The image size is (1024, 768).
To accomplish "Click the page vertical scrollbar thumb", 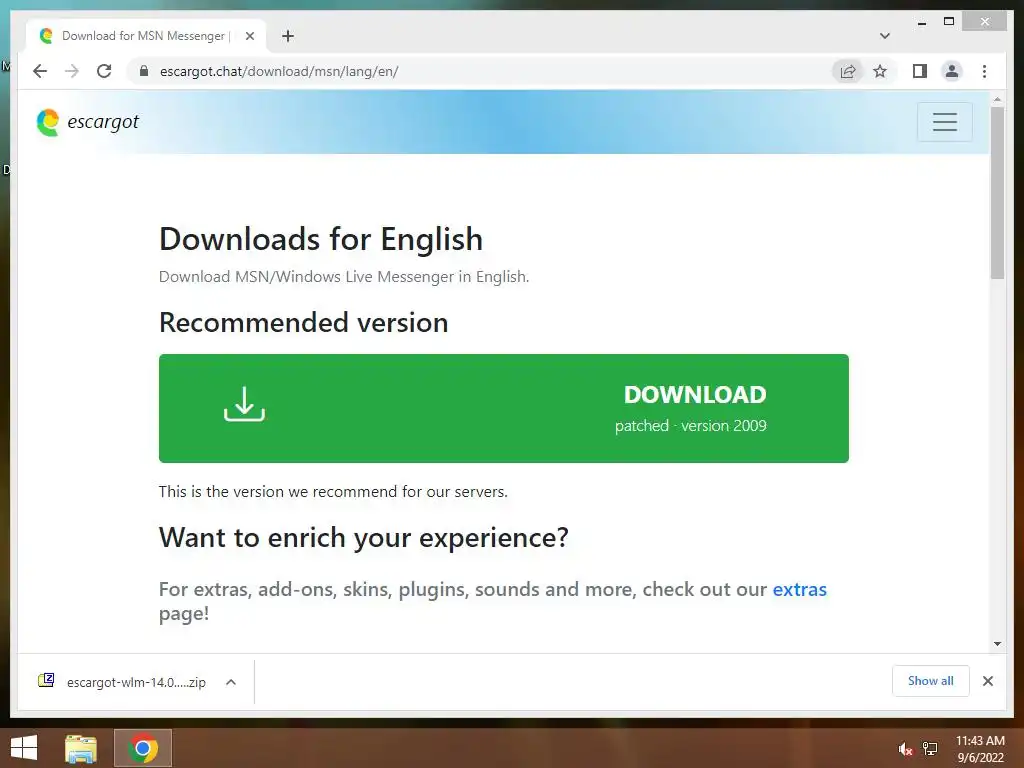I will [997, 193].
